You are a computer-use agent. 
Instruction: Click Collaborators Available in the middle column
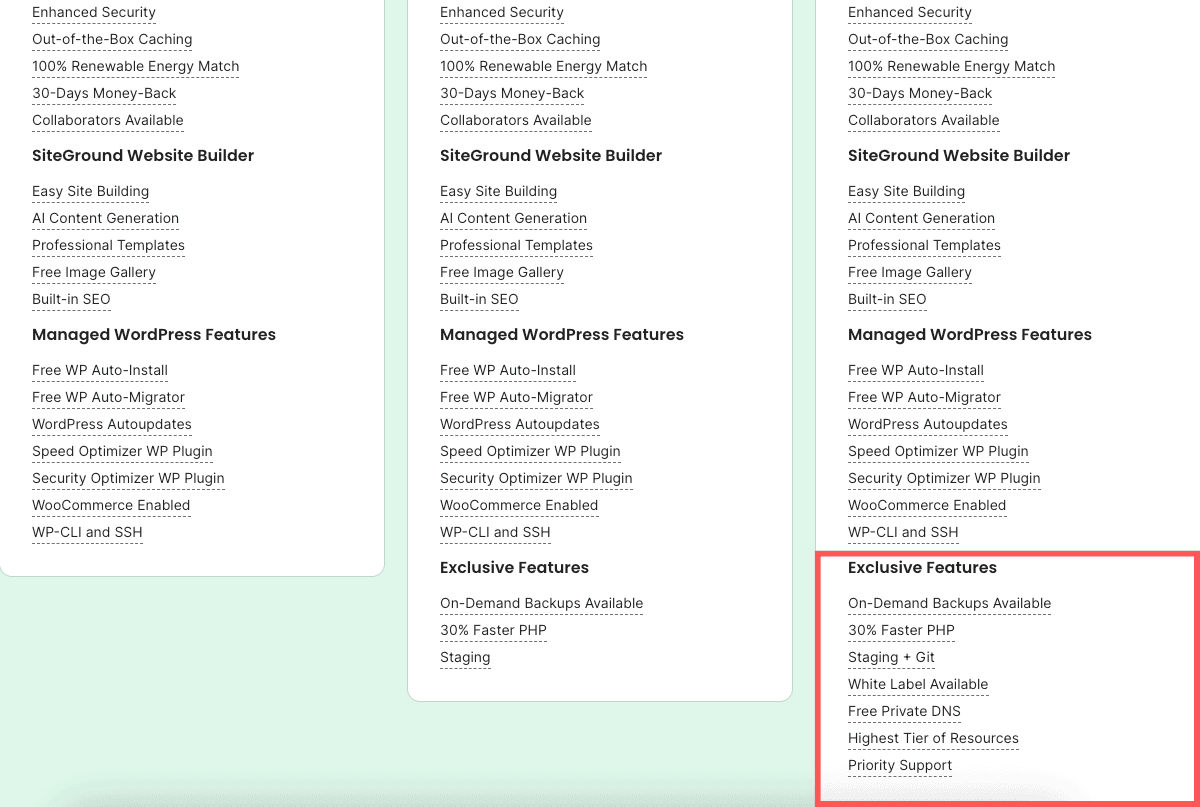click(x=516, y=121)
